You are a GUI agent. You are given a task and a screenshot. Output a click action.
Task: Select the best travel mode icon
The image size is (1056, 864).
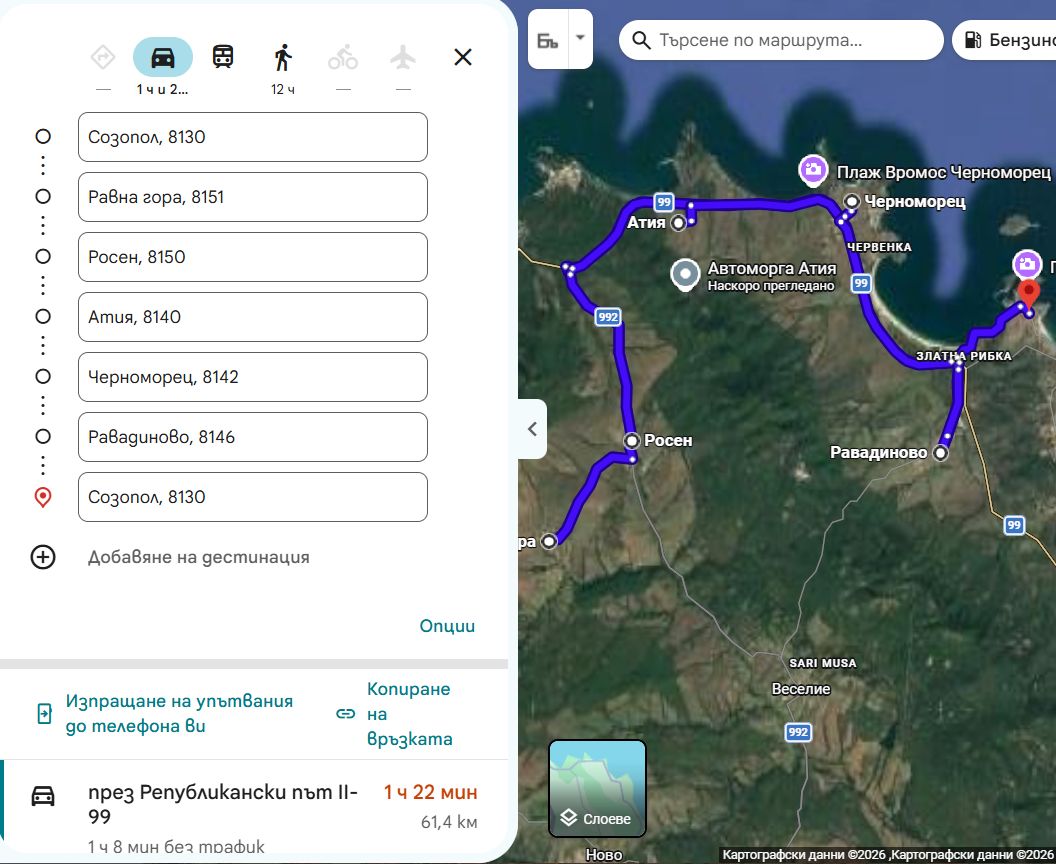pos(103,57)
